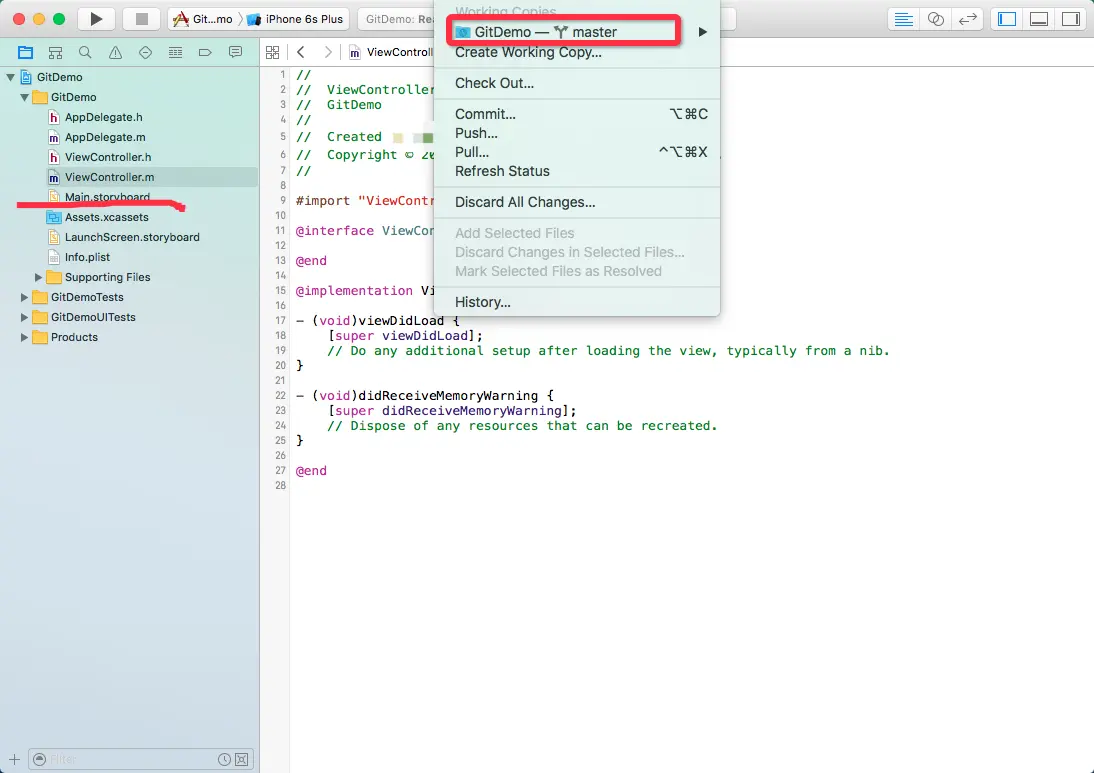Open the Find navigator

point(85,52)
